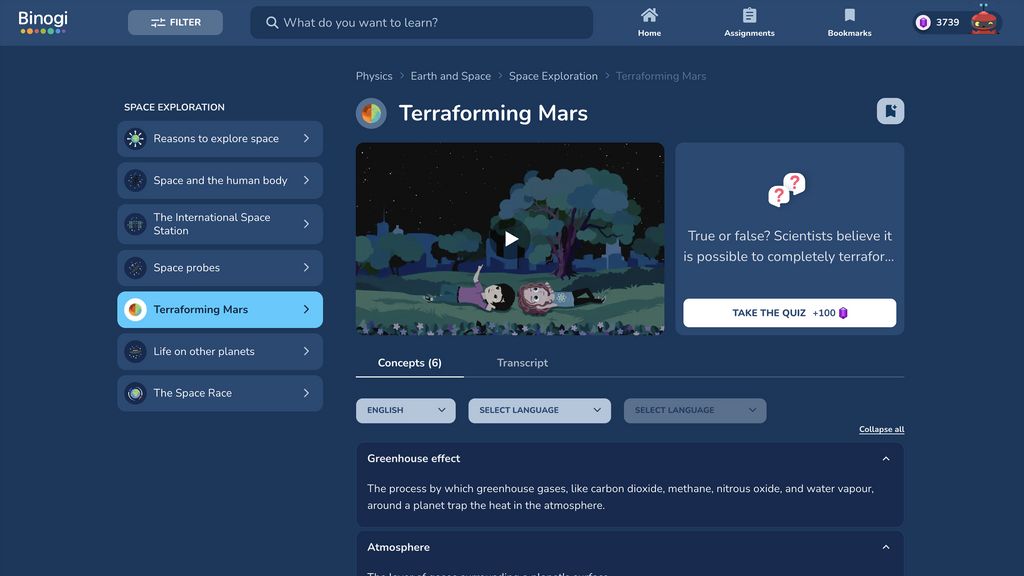Open Reasons to explore space lesson
Screen dimensions: 1024x576
(220, 138)
